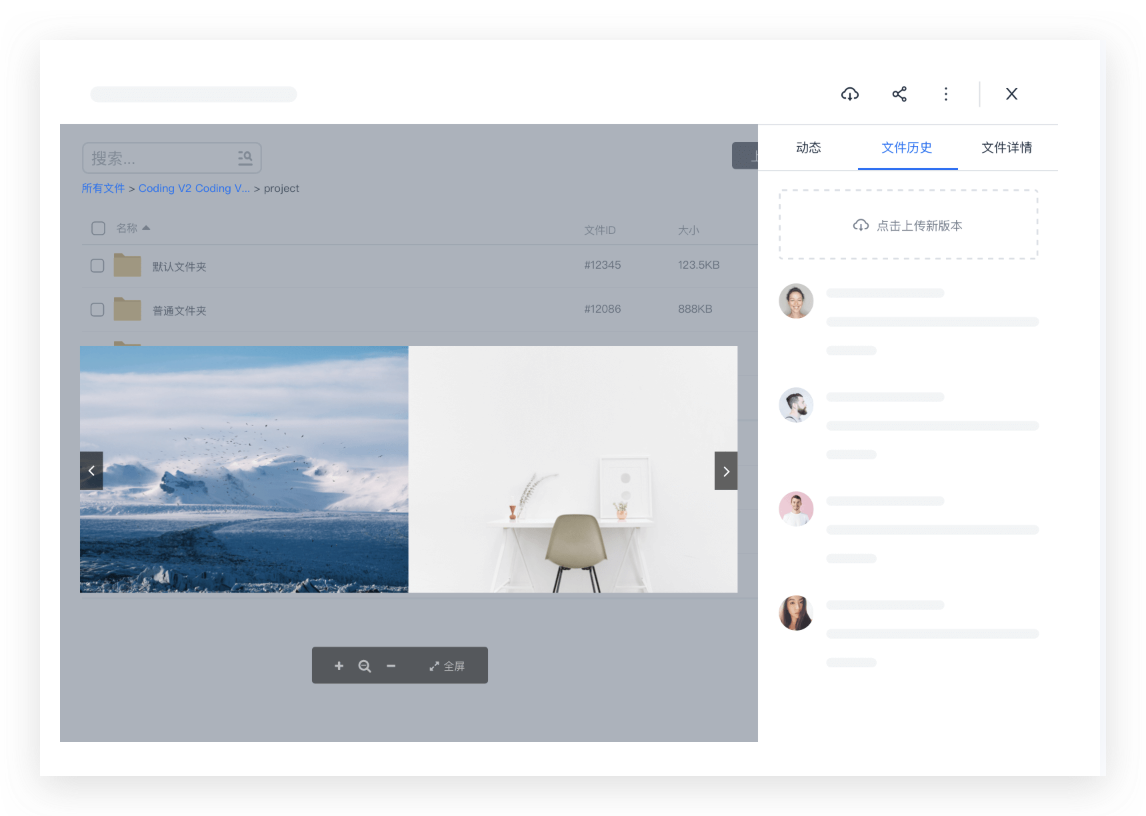The width and height of the screenshot is (1146, 816).
Task: Zoom out with the minus icon
Action: pos(391,665)
